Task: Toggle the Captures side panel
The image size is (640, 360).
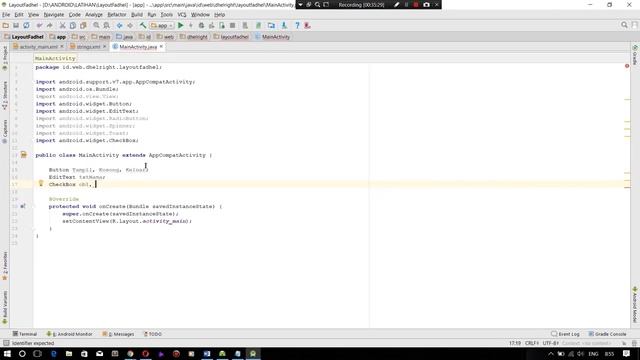Action: [x=5, y=131]
